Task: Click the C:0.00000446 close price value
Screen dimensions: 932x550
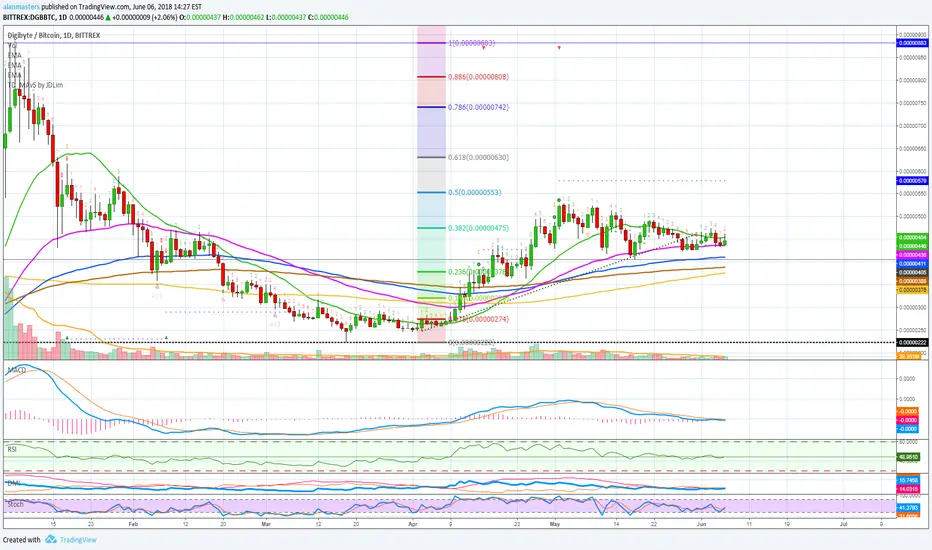Action: point(330,17)
